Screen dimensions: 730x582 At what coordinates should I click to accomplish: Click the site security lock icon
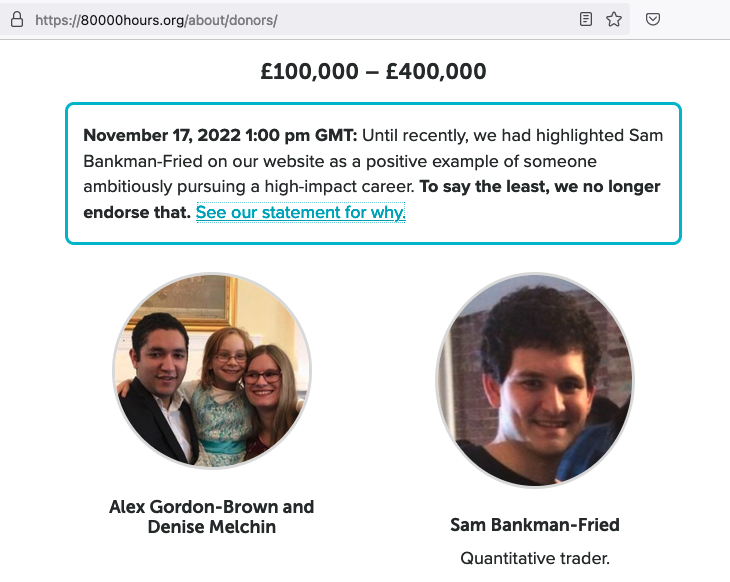[x=16, y=19]
